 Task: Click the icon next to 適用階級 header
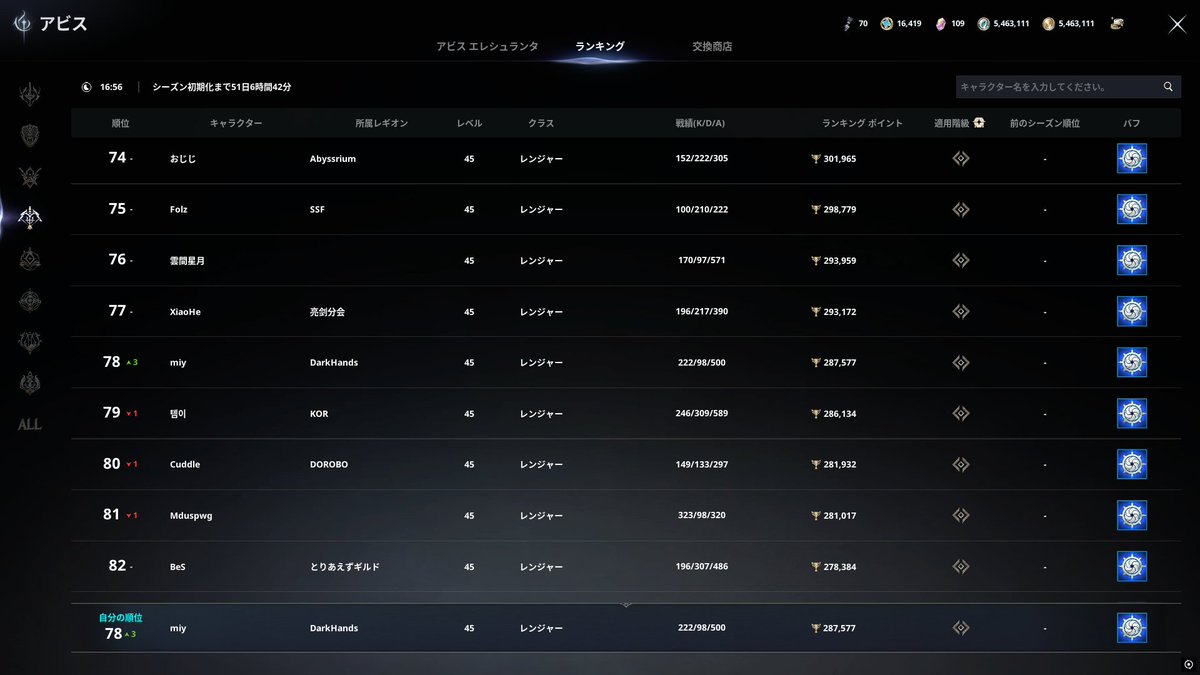point(978,123)
